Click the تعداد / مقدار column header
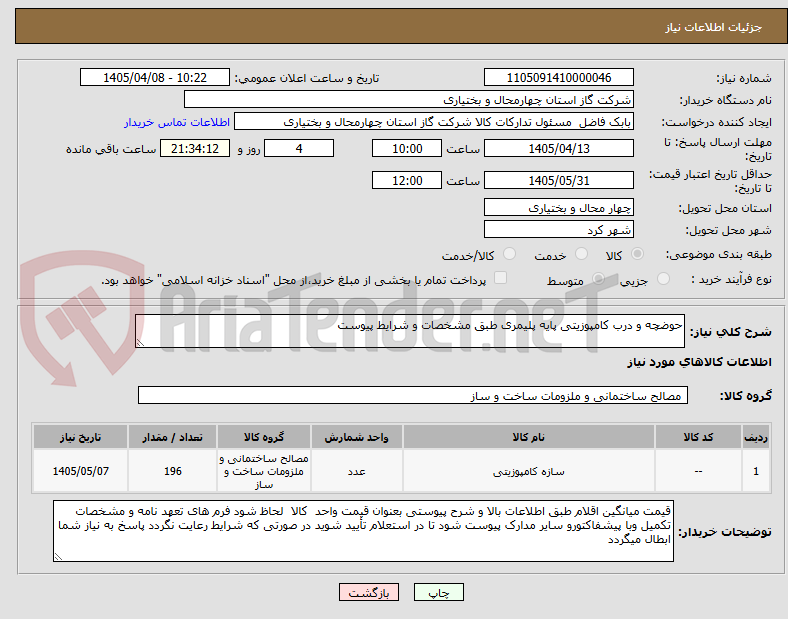Image resolution: width=788 pixels, height=619 pixels. [172, 437]
